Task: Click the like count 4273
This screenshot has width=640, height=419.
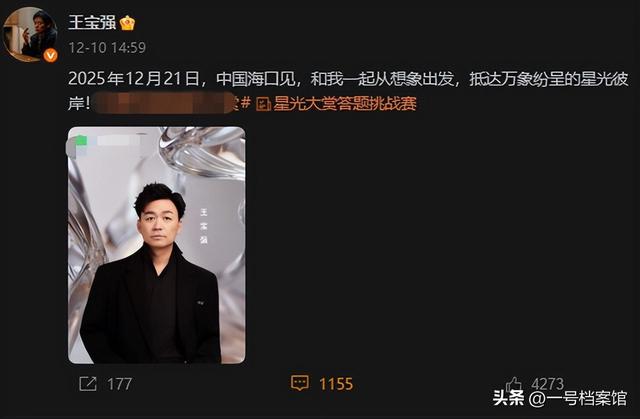Action: [548, 384]
